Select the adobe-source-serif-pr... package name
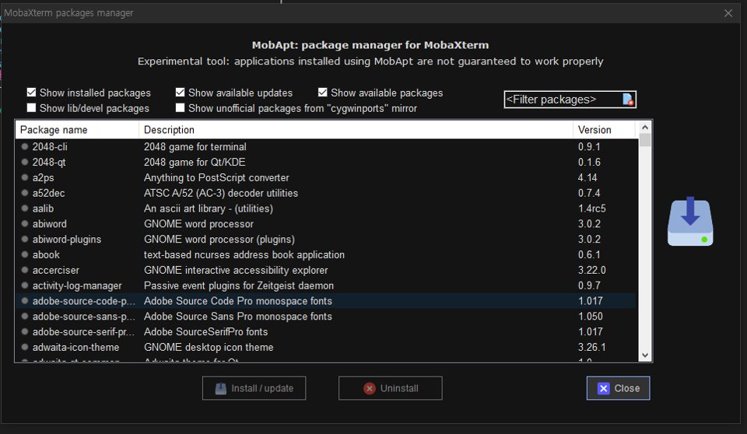Viewport: 747px width, 434px height. click(x=83, y=332)
